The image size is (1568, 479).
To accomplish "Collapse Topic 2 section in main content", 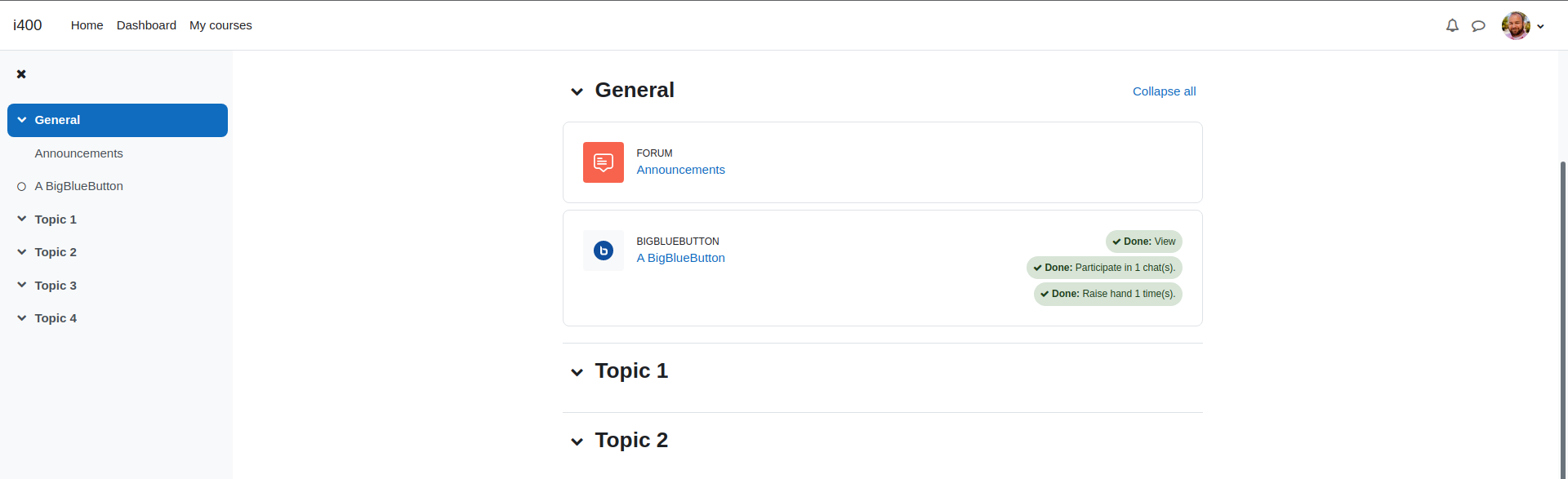I will (x=577, y=441).
